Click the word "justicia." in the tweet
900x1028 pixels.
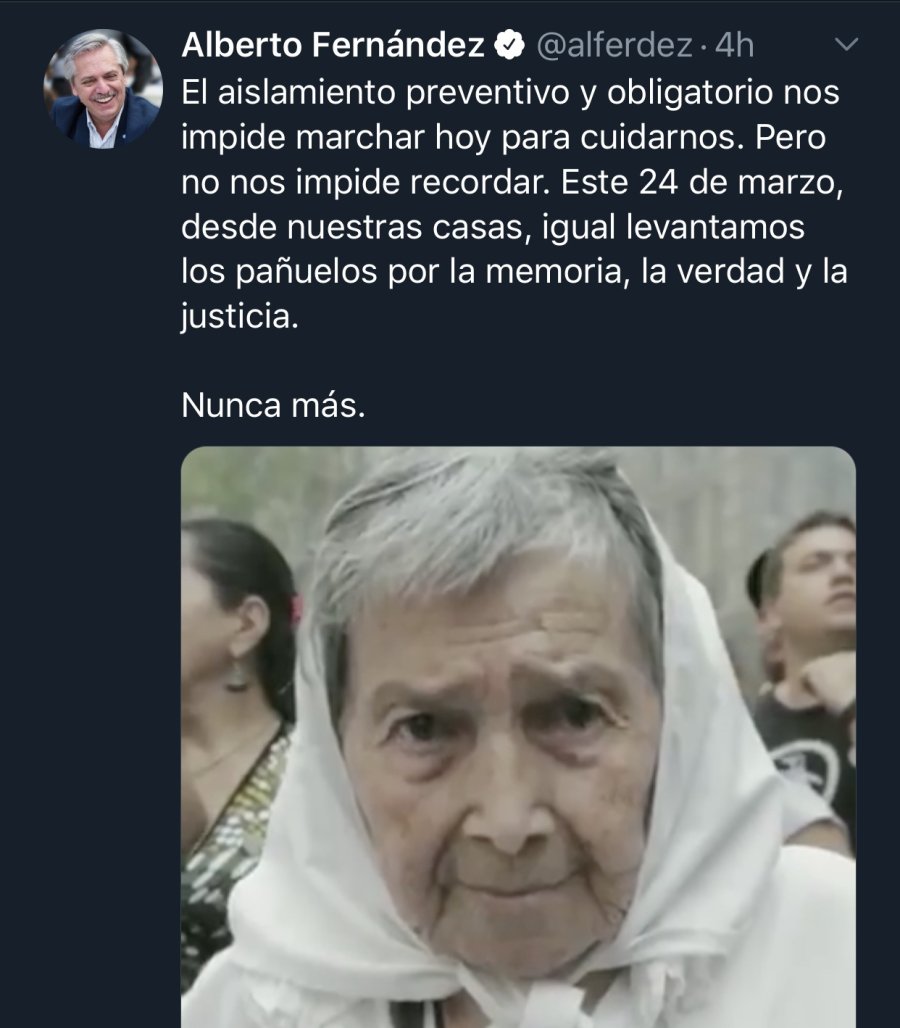240,317
